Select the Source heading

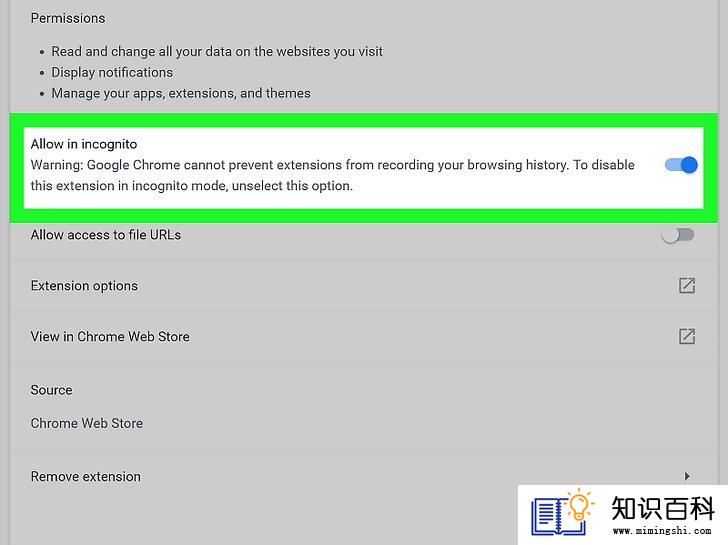coord(52,390)
